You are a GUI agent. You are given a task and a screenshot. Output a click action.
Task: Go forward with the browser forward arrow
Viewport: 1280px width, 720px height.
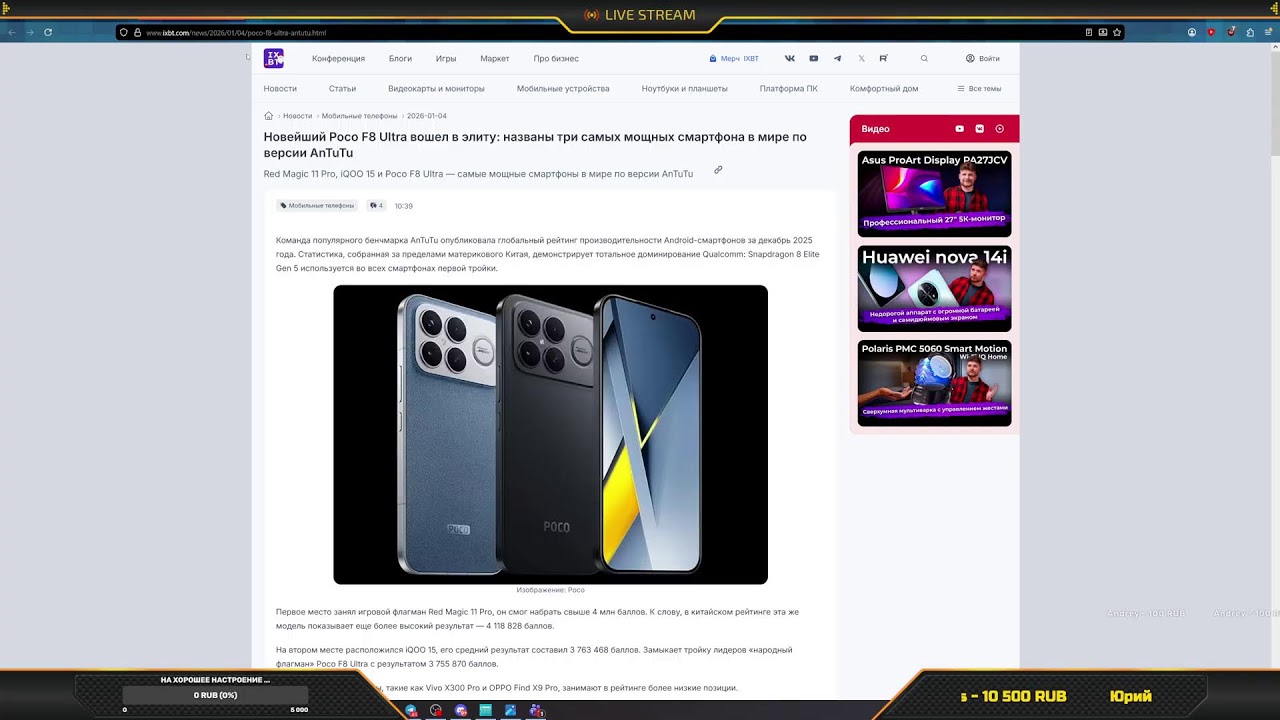tap(30, 32)
